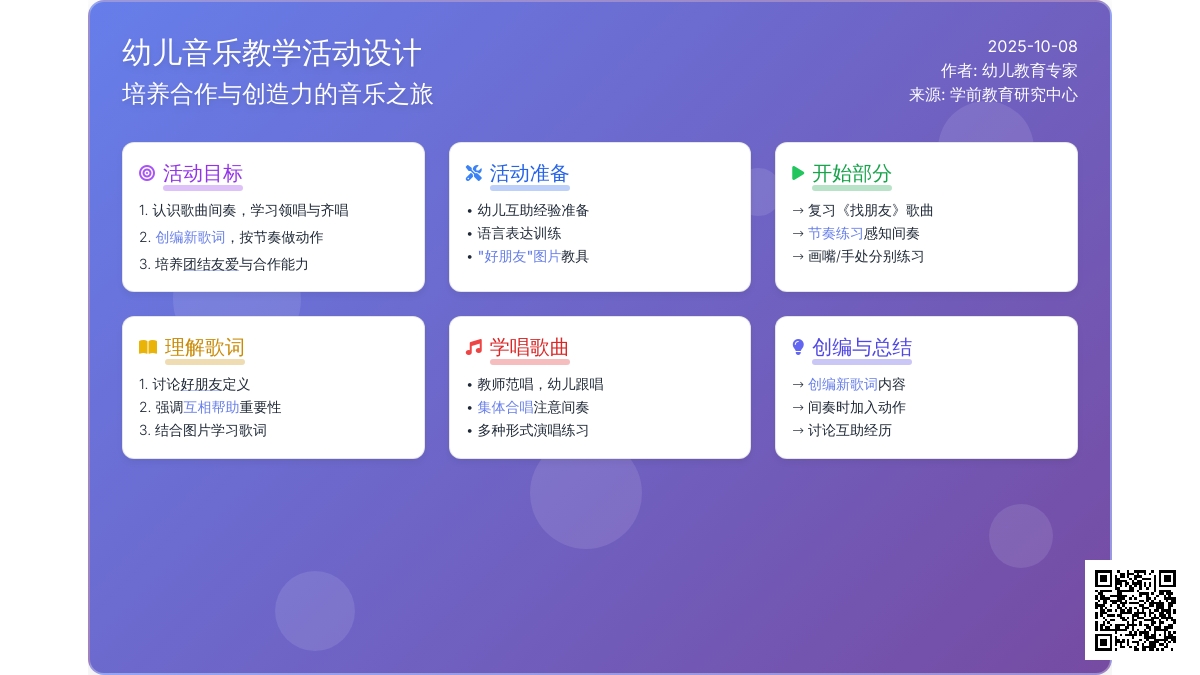Click the music note icon beside 学唱歌曲
Viewport: 1200px width, 675px height.
click(474, 347)
